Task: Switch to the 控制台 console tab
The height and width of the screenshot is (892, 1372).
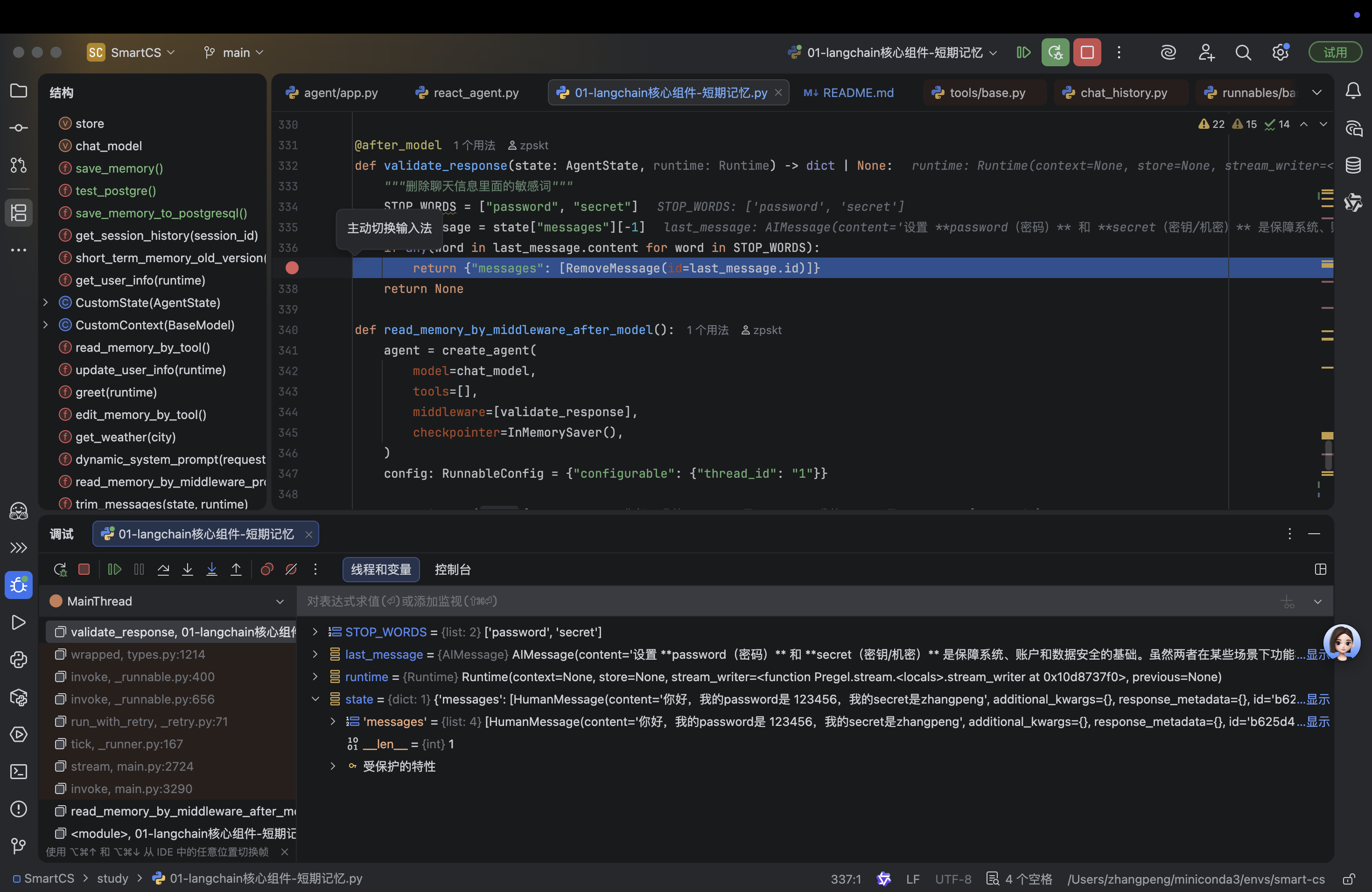Action: 453,569
